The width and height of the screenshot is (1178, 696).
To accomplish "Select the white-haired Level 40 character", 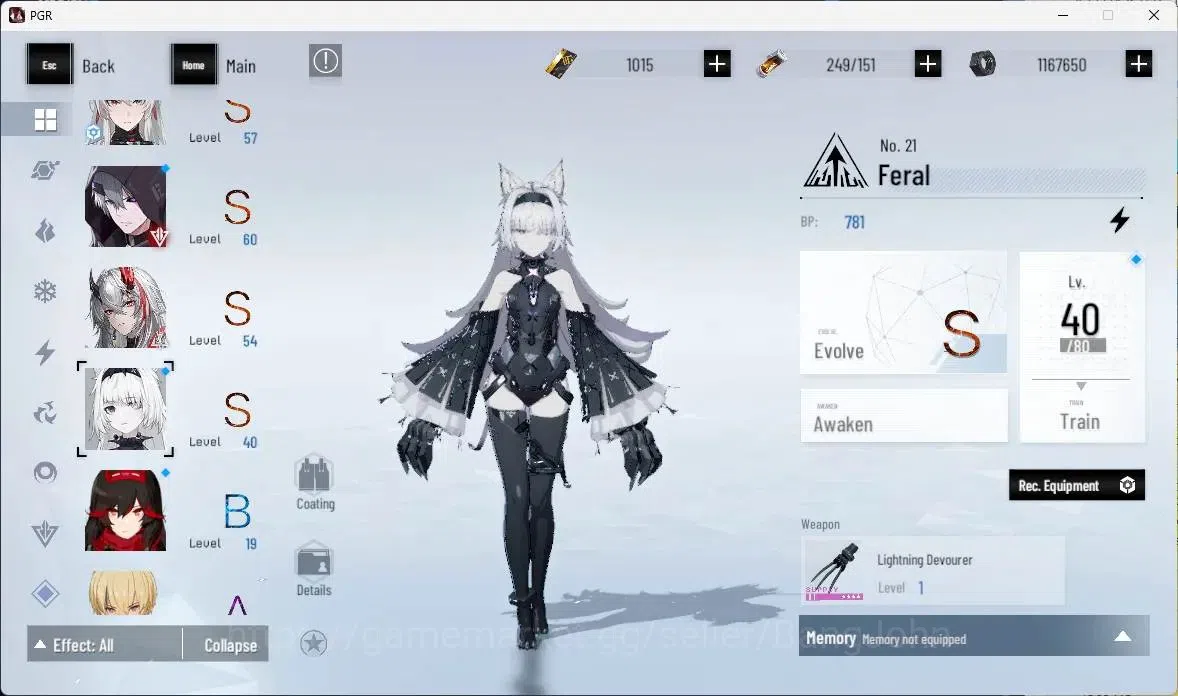I will click(x=125, y=409).
